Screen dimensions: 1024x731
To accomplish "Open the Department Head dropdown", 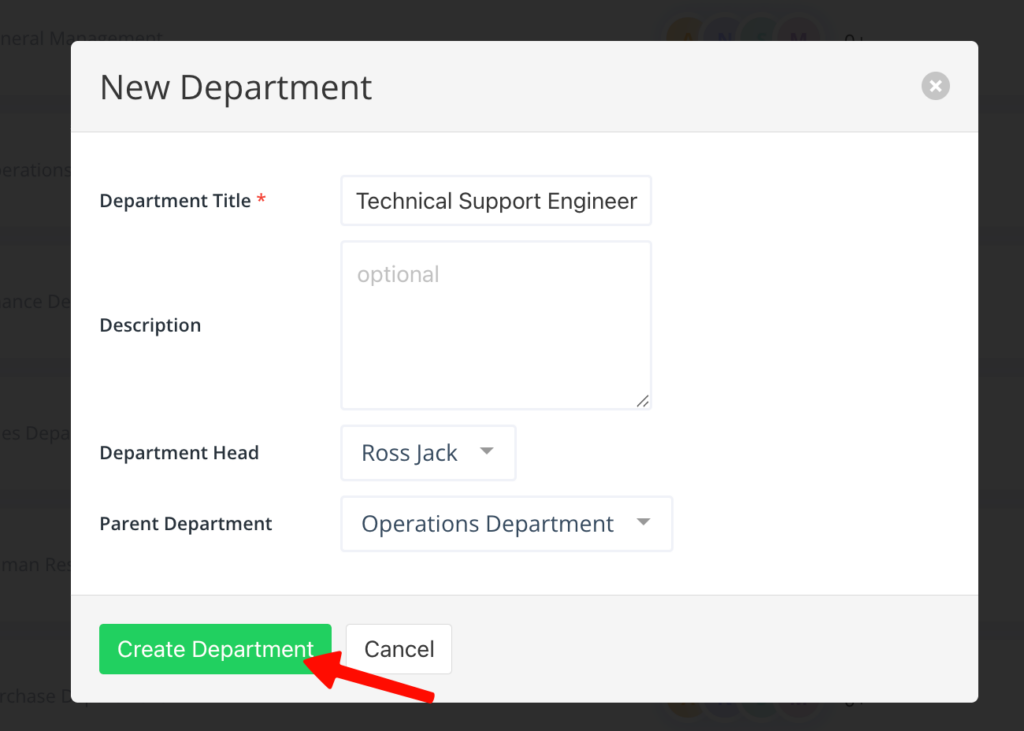I will 428,453.
